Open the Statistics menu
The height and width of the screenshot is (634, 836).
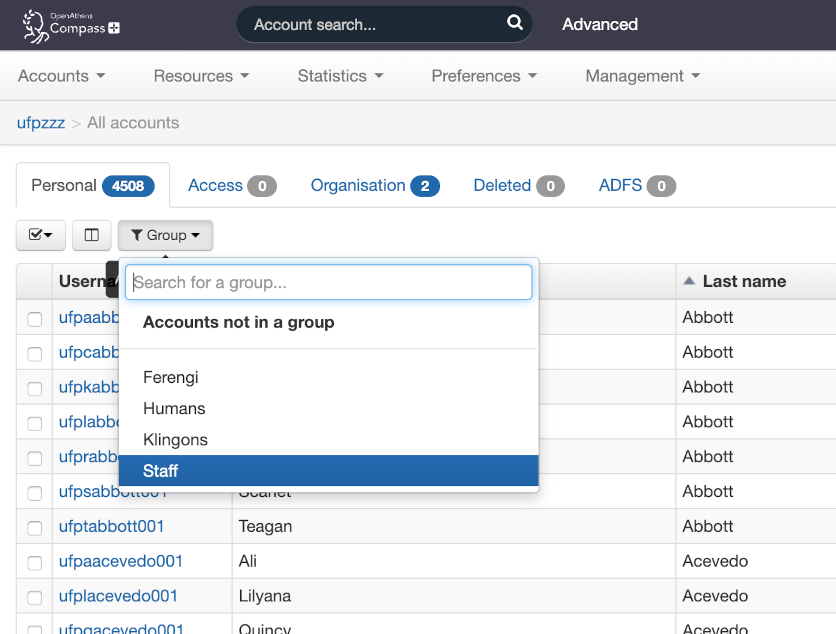click(340, 76)
